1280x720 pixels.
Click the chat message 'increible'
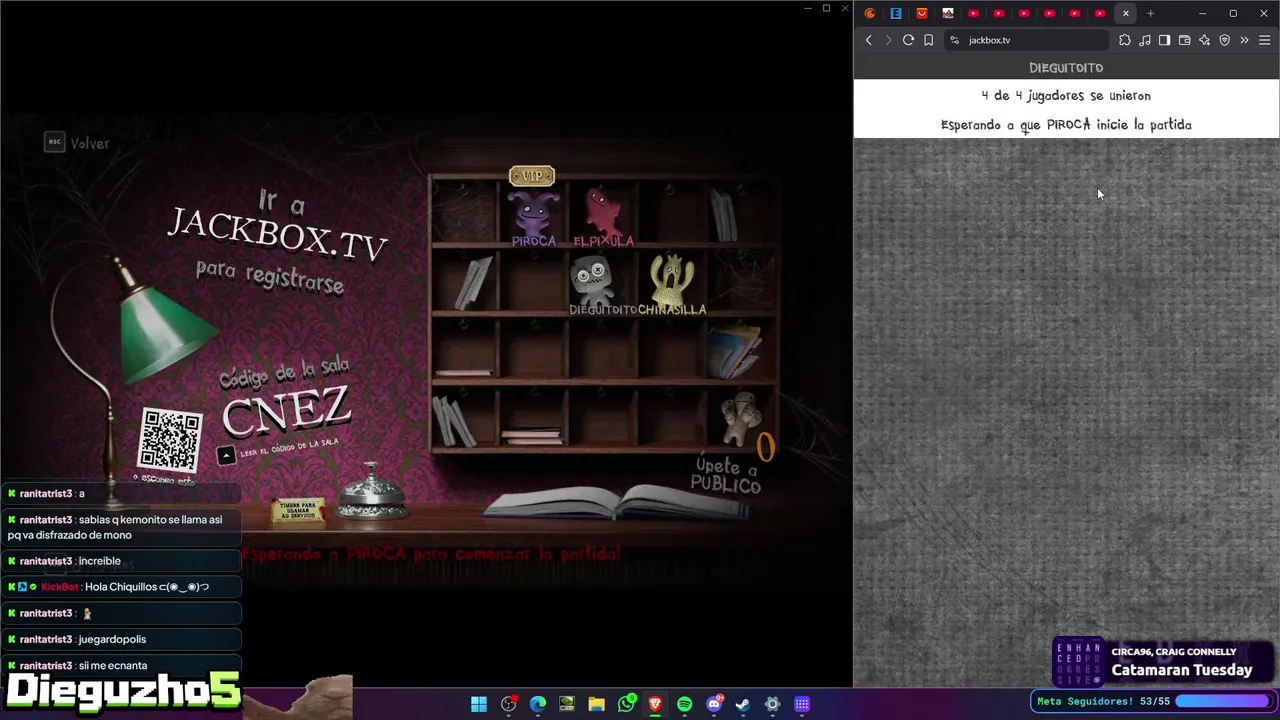pyautogui.click(x=100, y=561)
